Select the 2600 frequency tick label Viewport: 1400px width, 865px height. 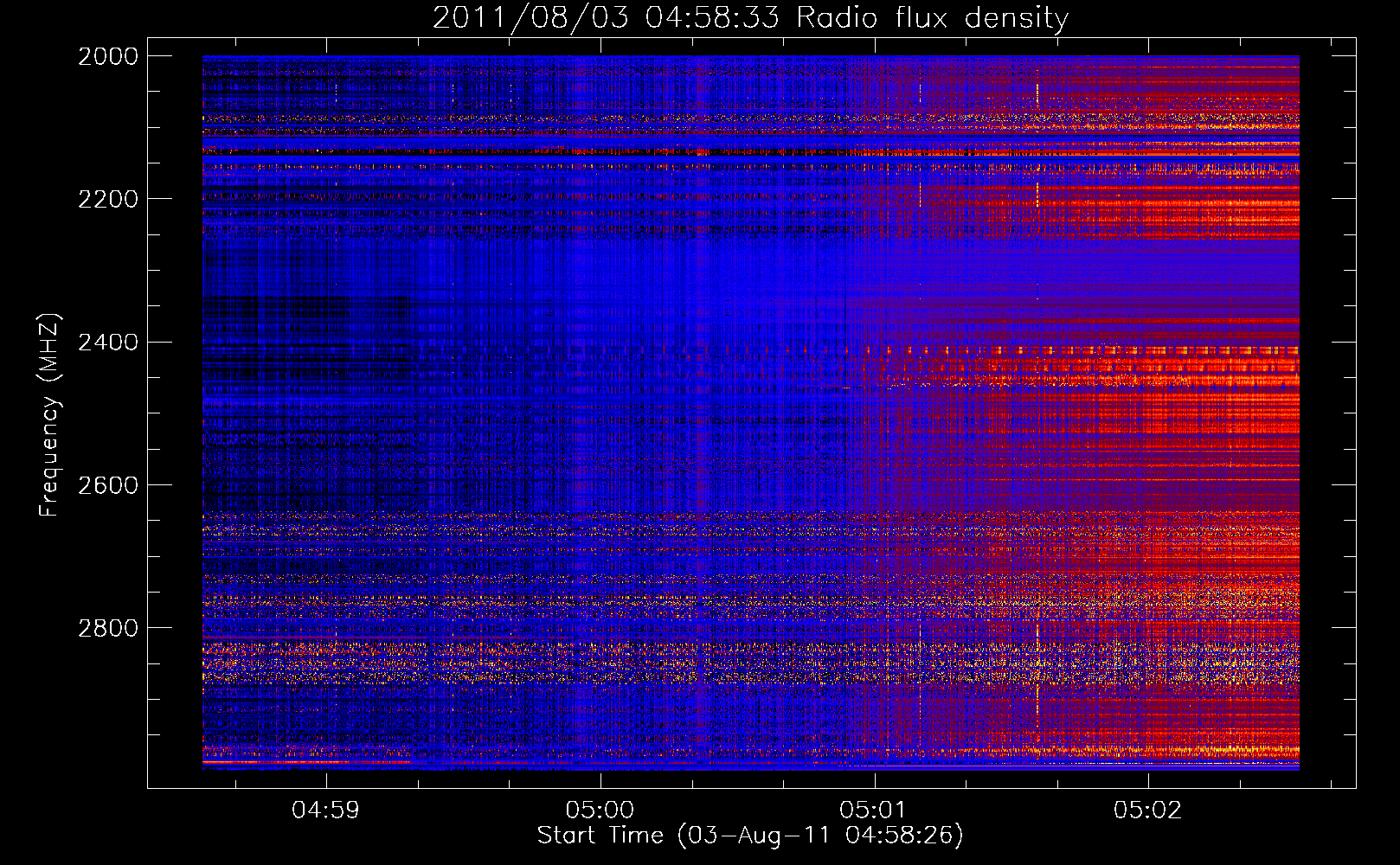[108, 485]
